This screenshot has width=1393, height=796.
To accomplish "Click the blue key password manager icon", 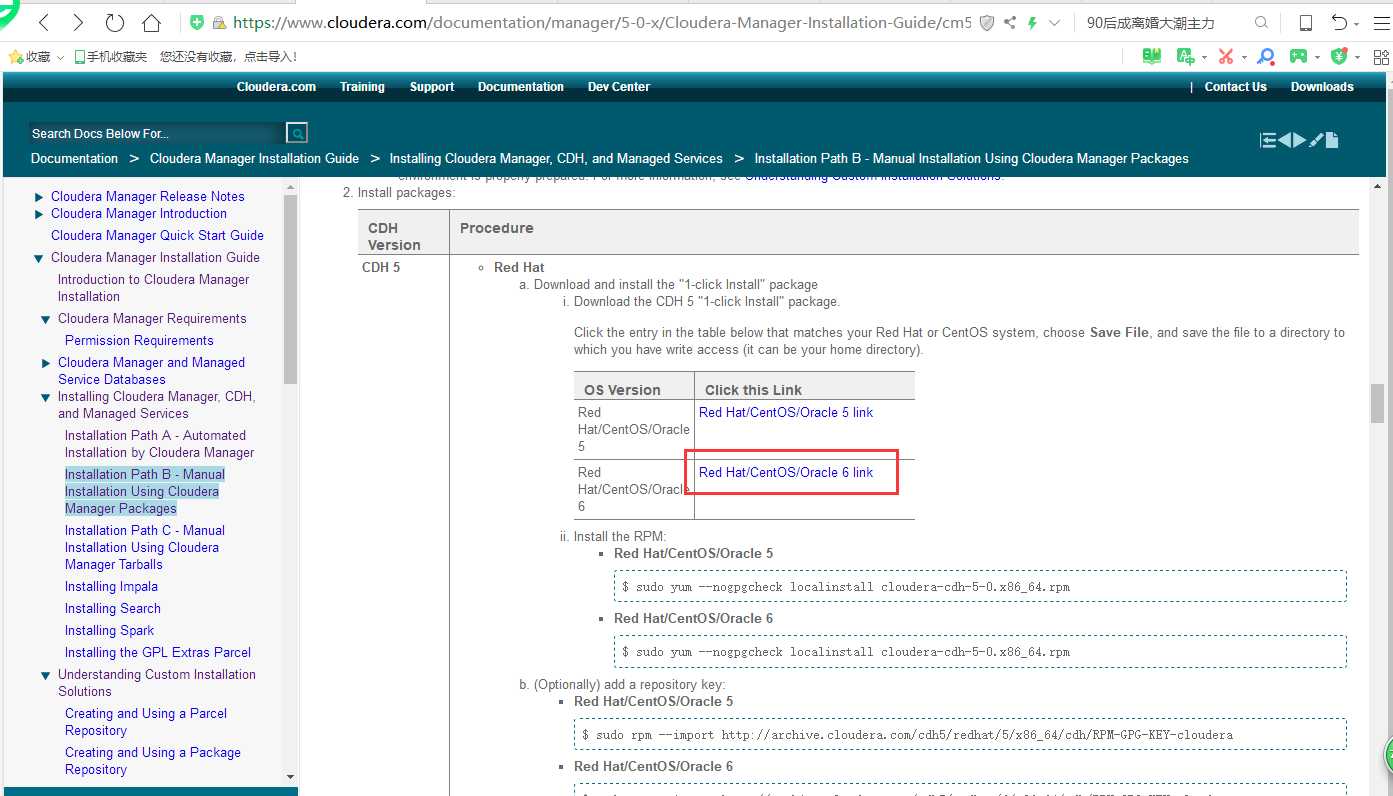I will pos(1266,57).
